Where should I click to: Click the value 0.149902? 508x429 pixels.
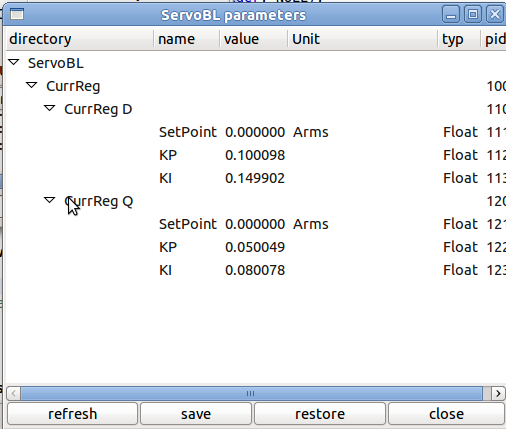coord(255,178)
